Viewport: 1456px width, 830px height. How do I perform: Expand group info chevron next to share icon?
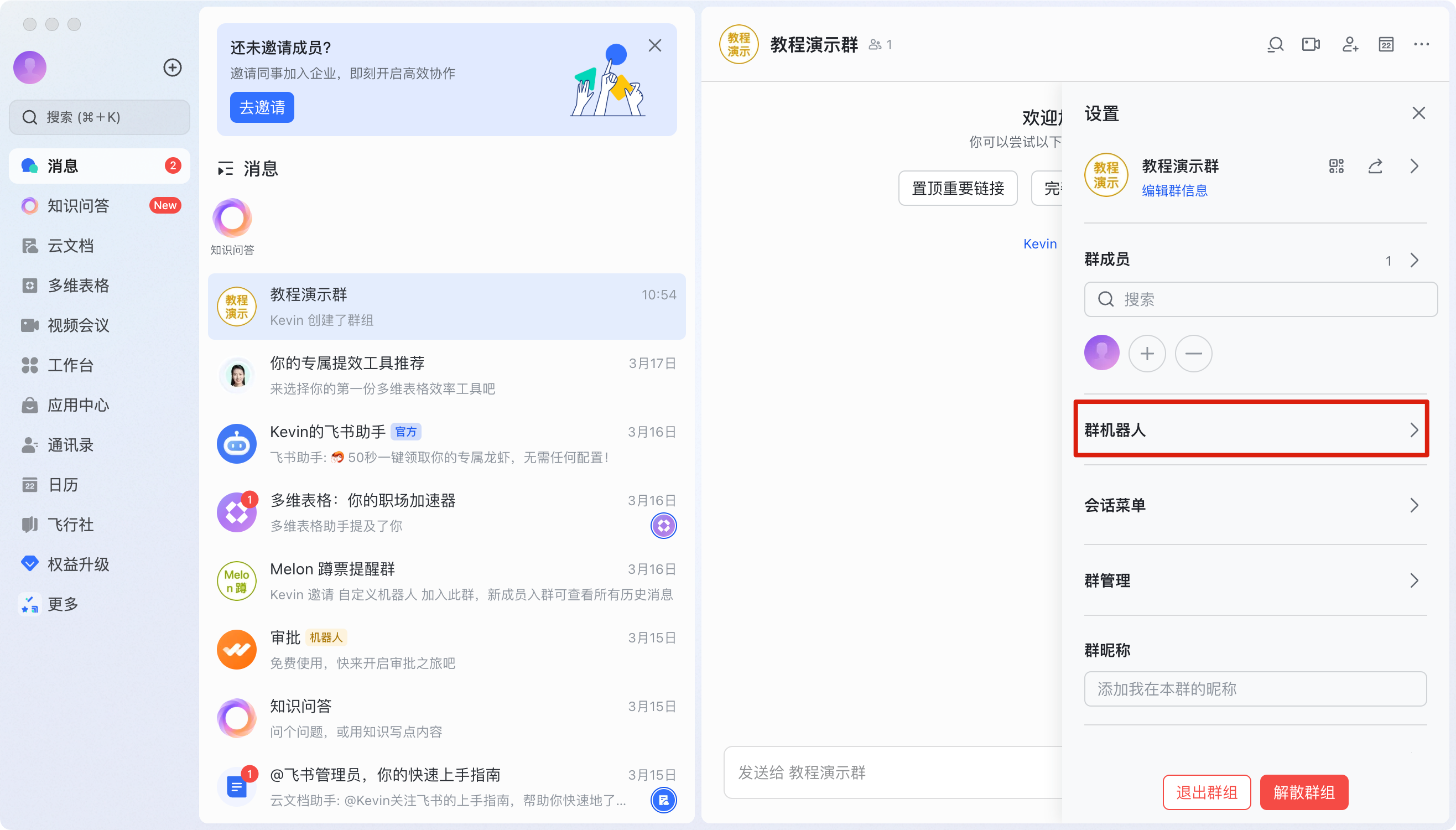pyautogui.click(x=1414, y=167)
